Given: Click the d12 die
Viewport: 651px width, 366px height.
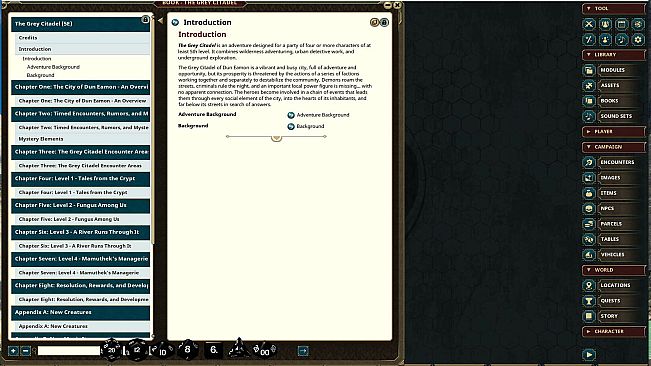Looking at the screenshot, I should point(137,350).
